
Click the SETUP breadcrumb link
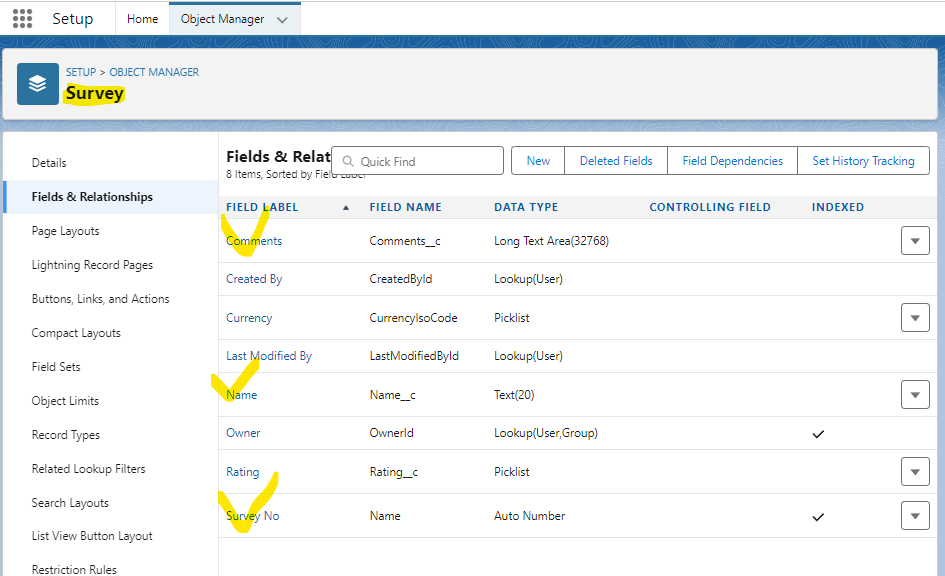(81, 72)
